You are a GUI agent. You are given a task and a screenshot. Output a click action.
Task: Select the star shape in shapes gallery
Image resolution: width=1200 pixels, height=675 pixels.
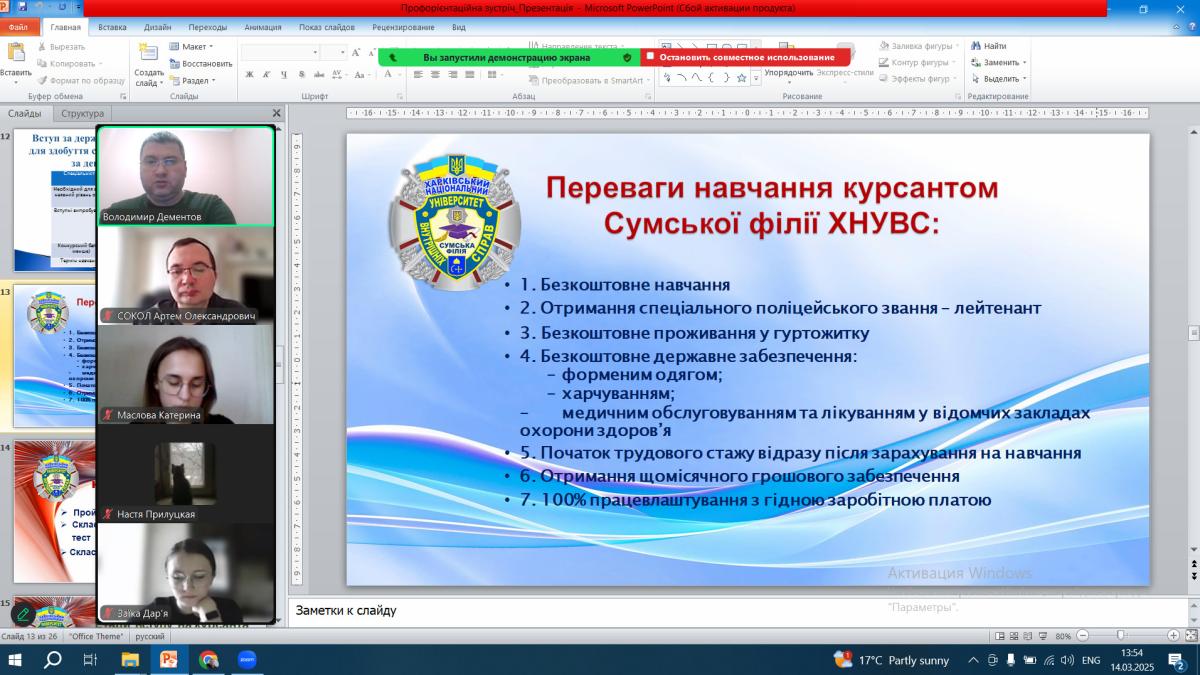pyautogui.click(x=741, y=77)
